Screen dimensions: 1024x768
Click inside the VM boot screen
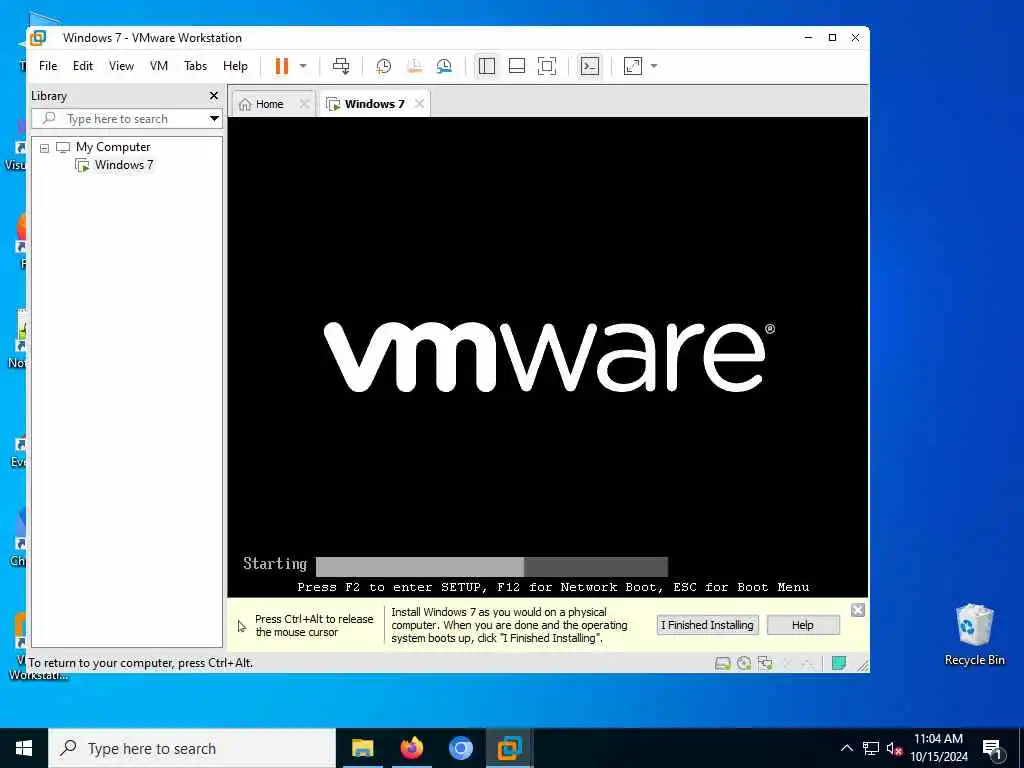click(x=547, y=357)
